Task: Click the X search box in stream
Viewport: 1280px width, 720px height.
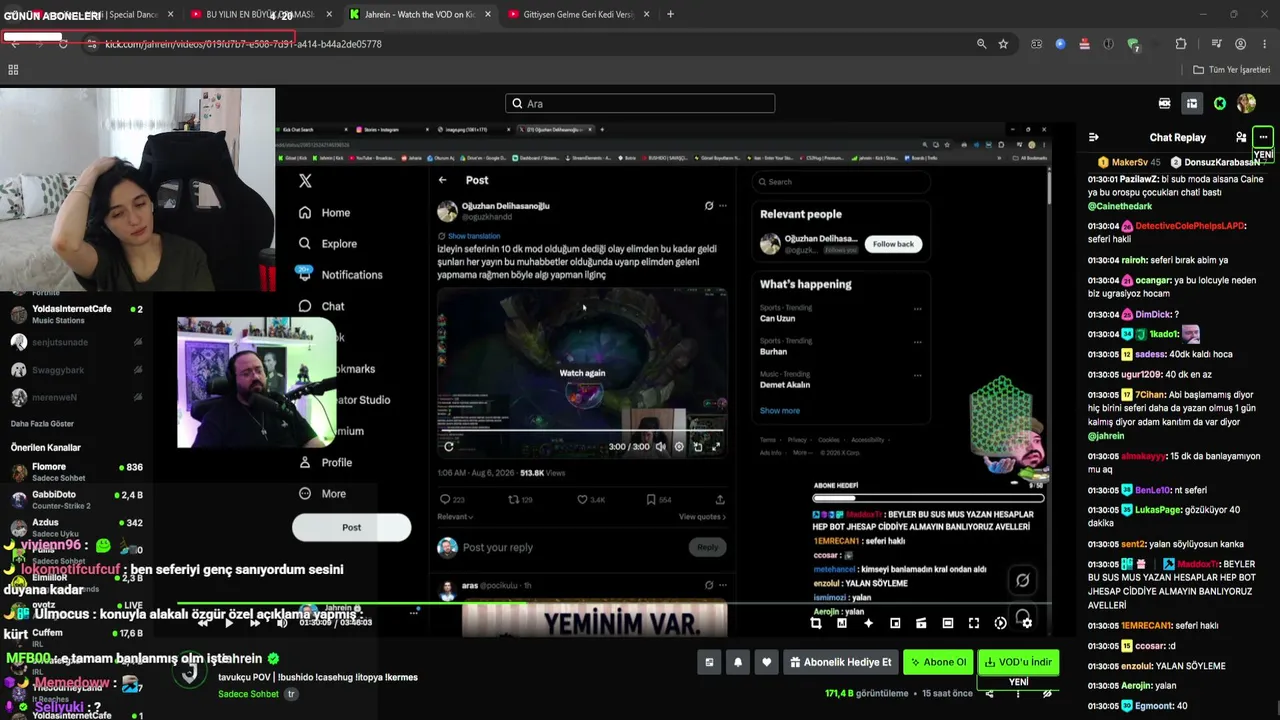Action: (840, 182)
